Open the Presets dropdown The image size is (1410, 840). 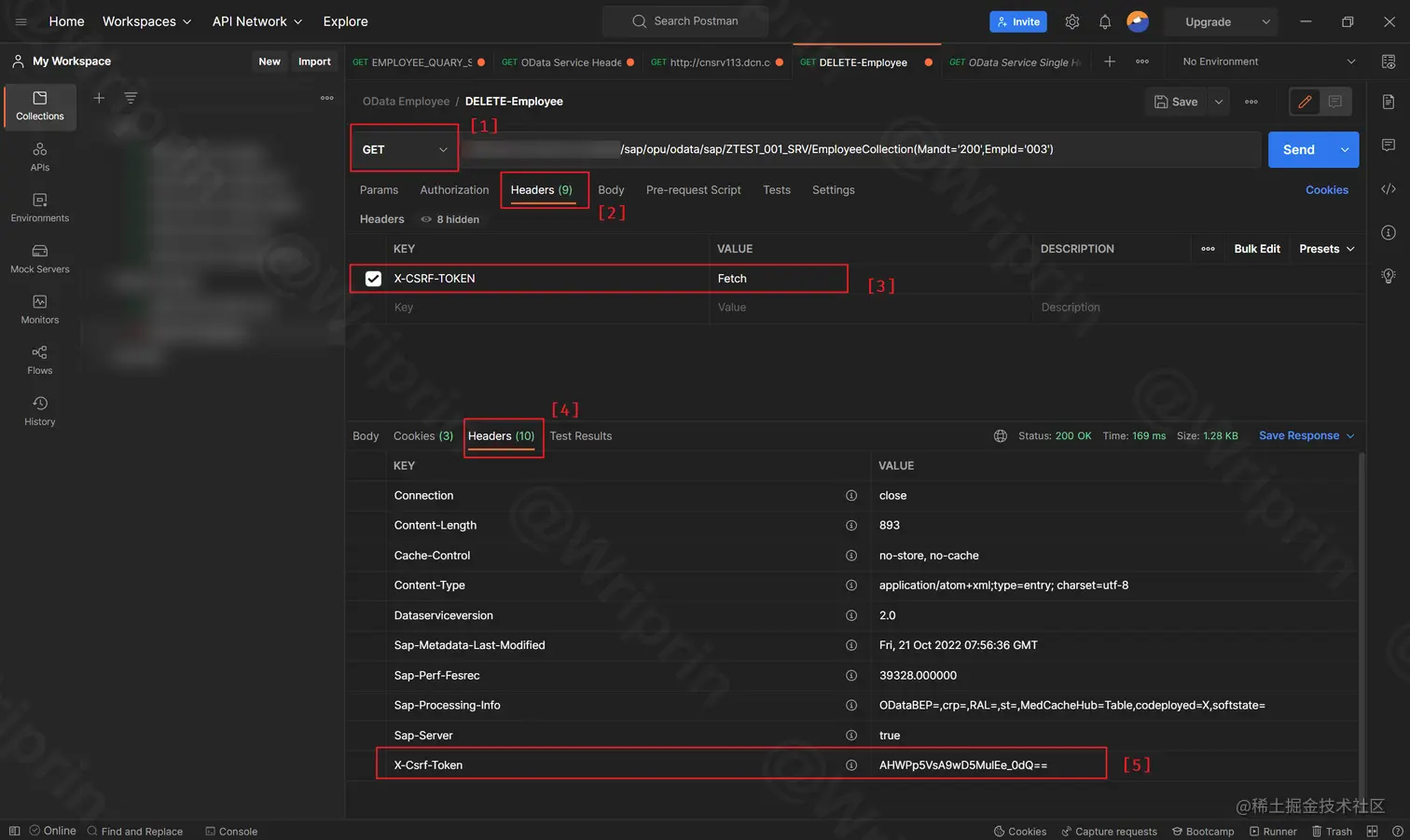click(1326, 249)
